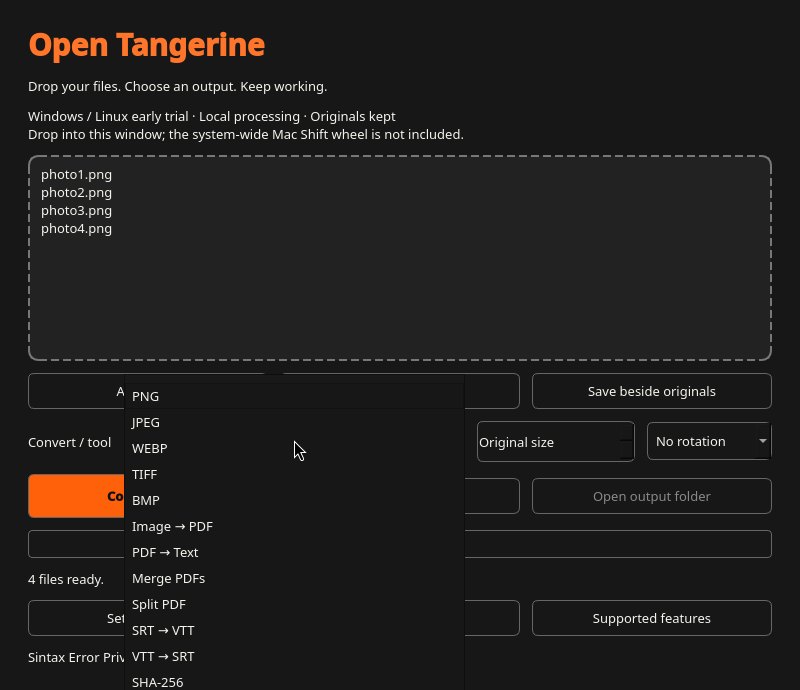Click the orange Convert button
This screenshot has width=800, height=690.
click(x=77, y=496)
